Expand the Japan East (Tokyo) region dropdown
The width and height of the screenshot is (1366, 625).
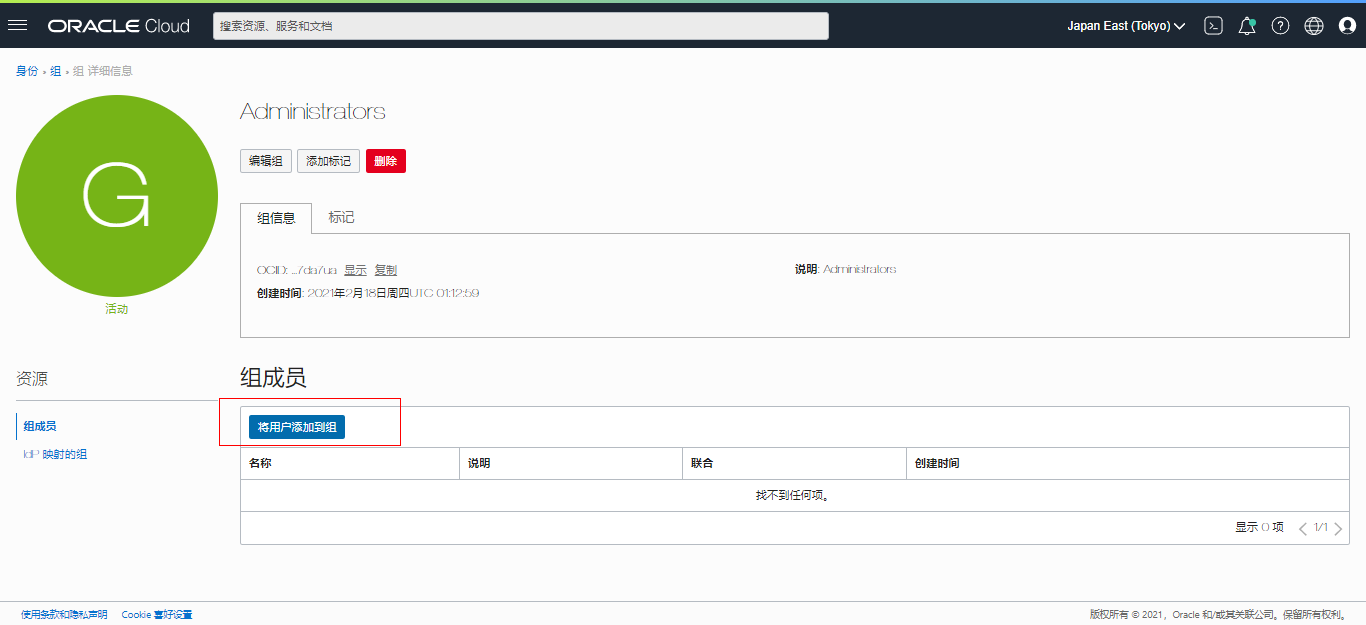coord(1126,26)
